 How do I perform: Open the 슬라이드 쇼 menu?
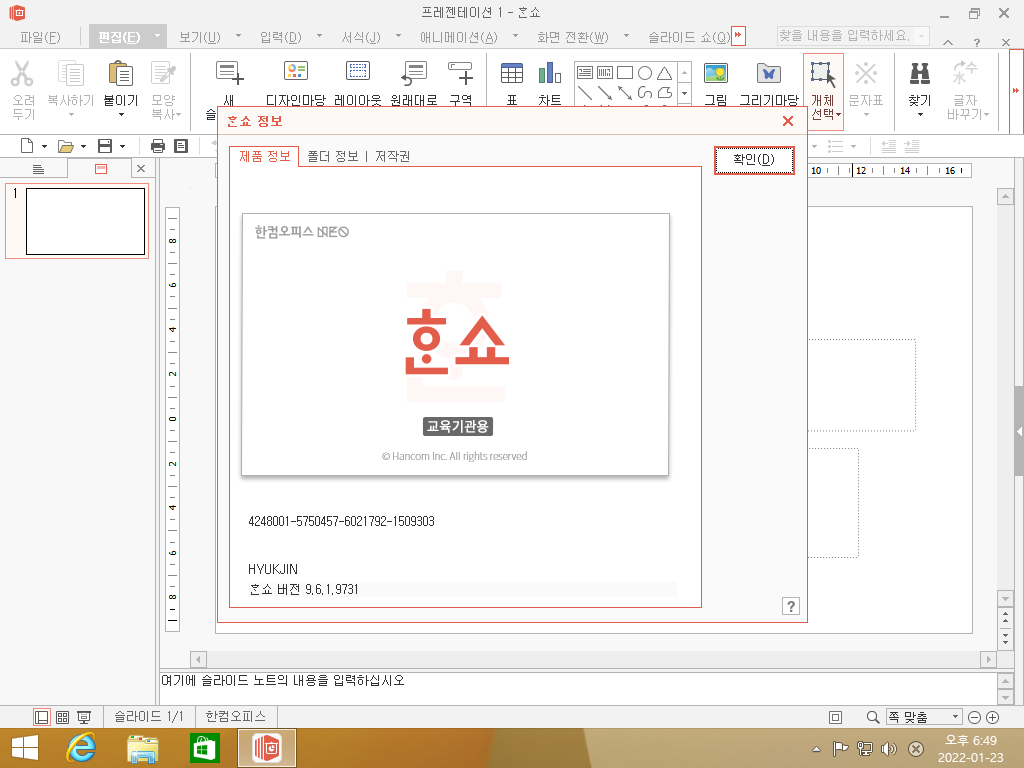688,37
